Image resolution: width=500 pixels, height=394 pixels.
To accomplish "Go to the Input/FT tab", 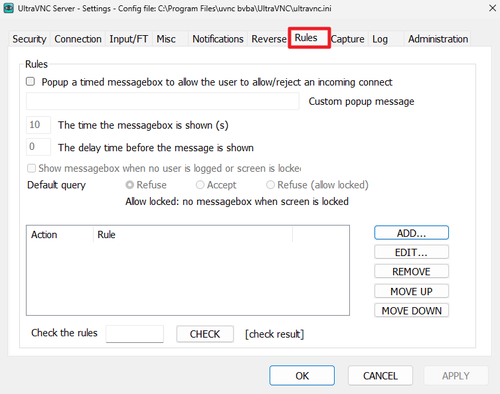I will click(129, 39).
